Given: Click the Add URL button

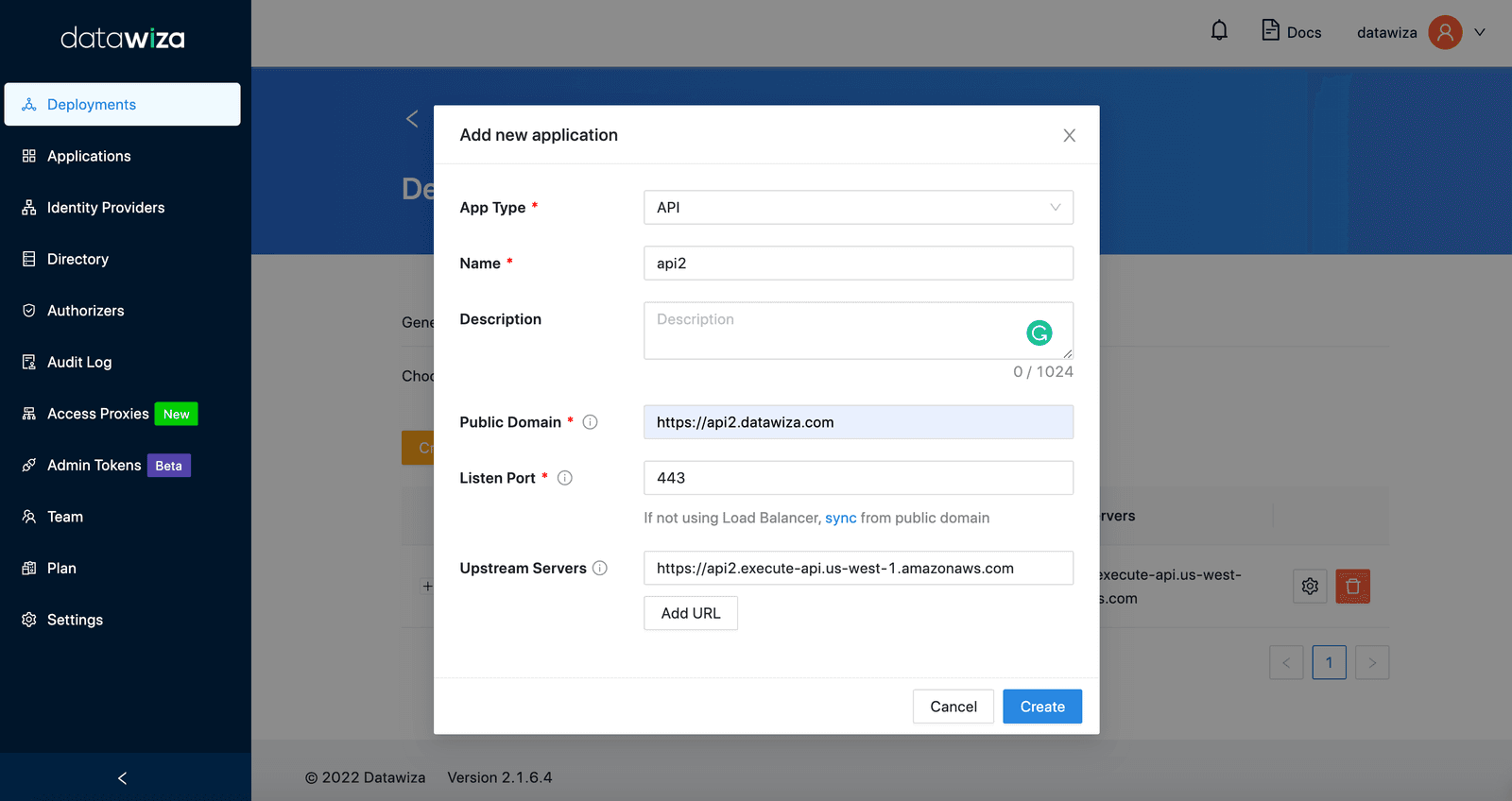Looking at the screenshot, I should pyautogui.click(x=691, y=613).
